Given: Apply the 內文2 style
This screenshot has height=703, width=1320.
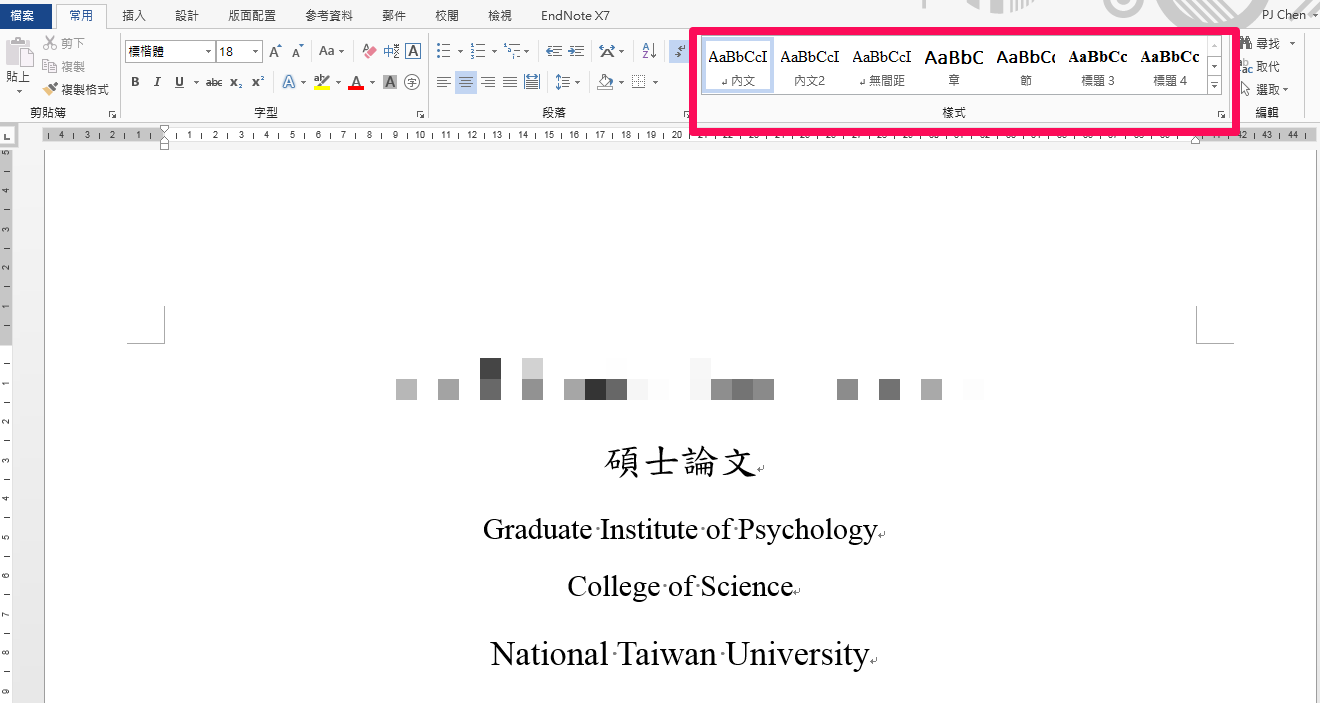Looking at the screenshot, I should (810, 66).
